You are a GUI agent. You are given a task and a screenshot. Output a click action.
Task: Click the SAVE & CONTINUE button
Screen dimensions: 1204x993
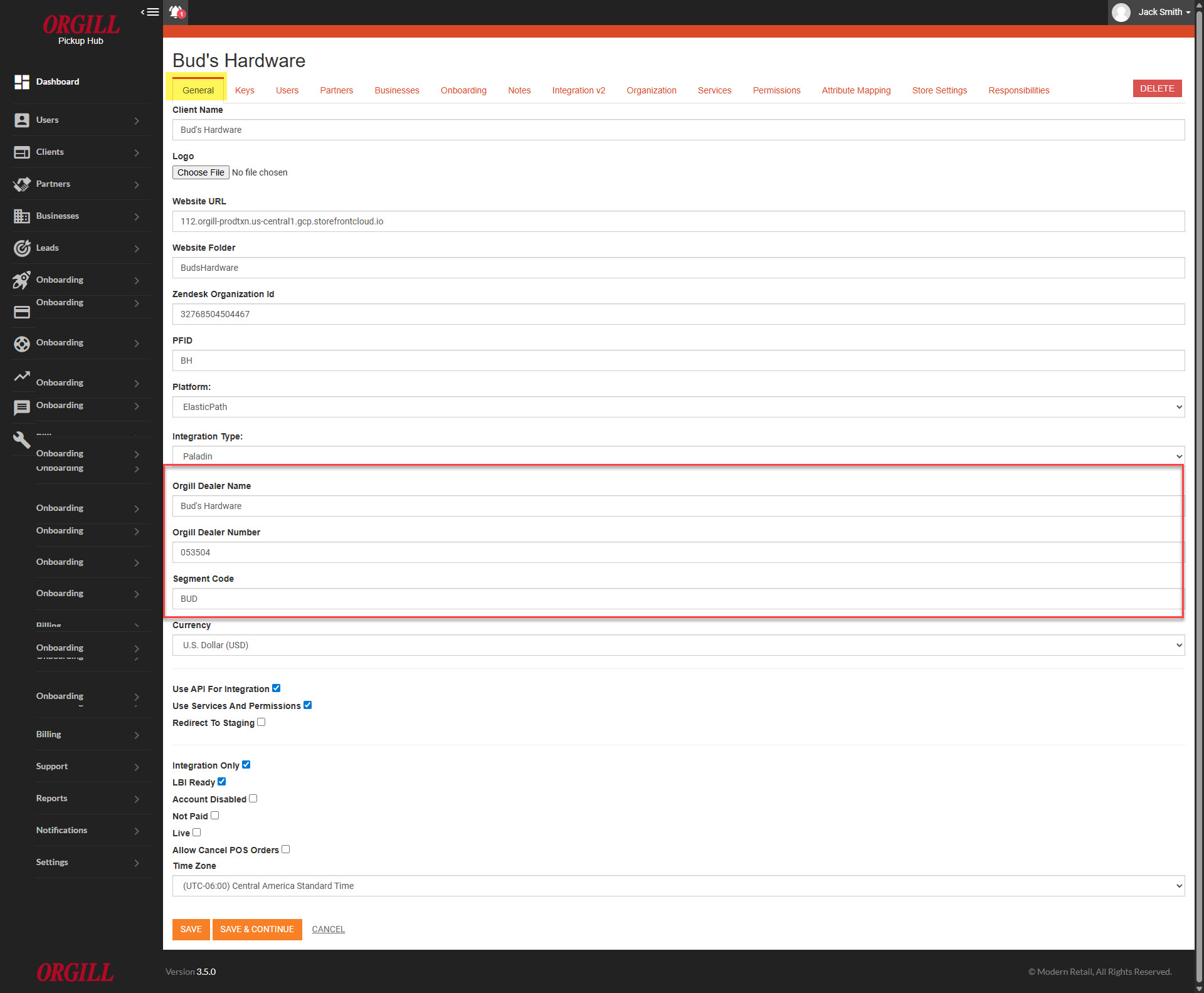coord(257,929)
